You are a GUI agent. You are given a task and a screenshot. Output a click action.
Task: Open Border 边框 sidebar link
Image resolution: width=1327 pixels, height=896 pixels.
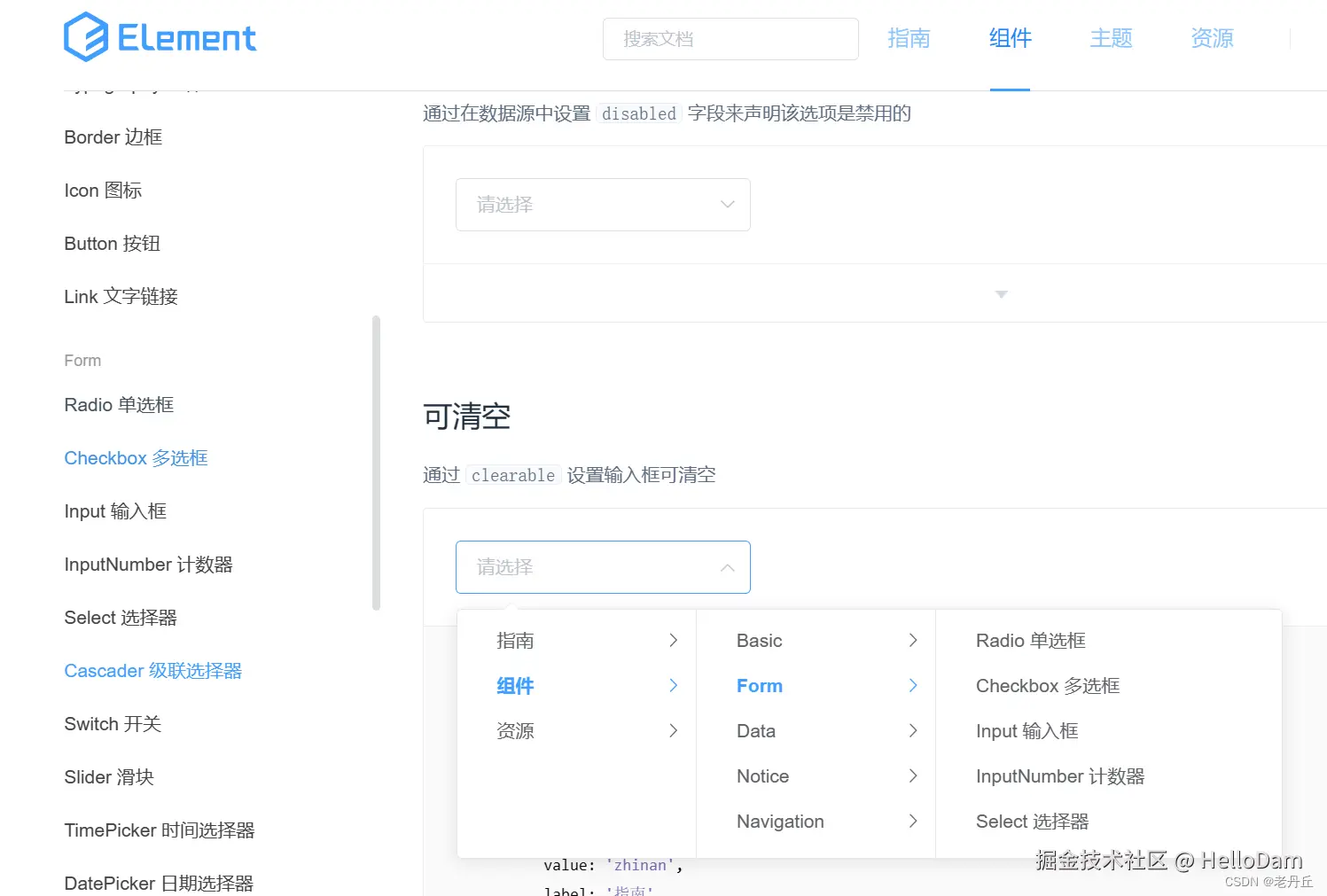click(x=113, y=137)
